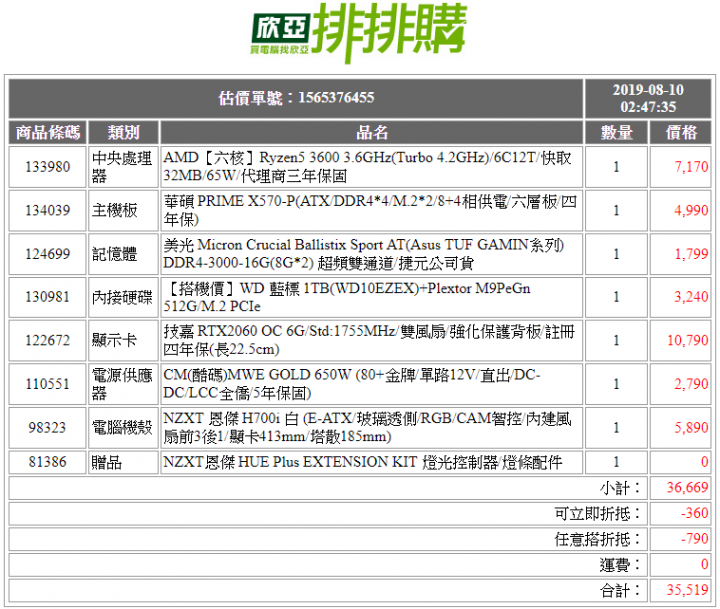Click the 技嘉 RTX2060 OC product name
The height and width of the screenshot is (609, 720).
coord(371,340)
